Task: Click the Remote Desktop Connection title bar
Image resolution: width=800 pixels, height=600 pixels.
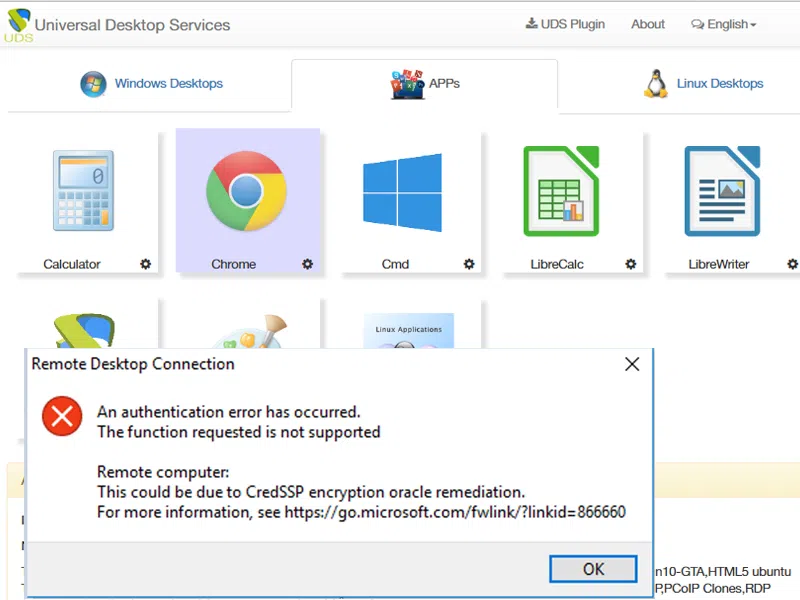Action: [x=339, y=364]
